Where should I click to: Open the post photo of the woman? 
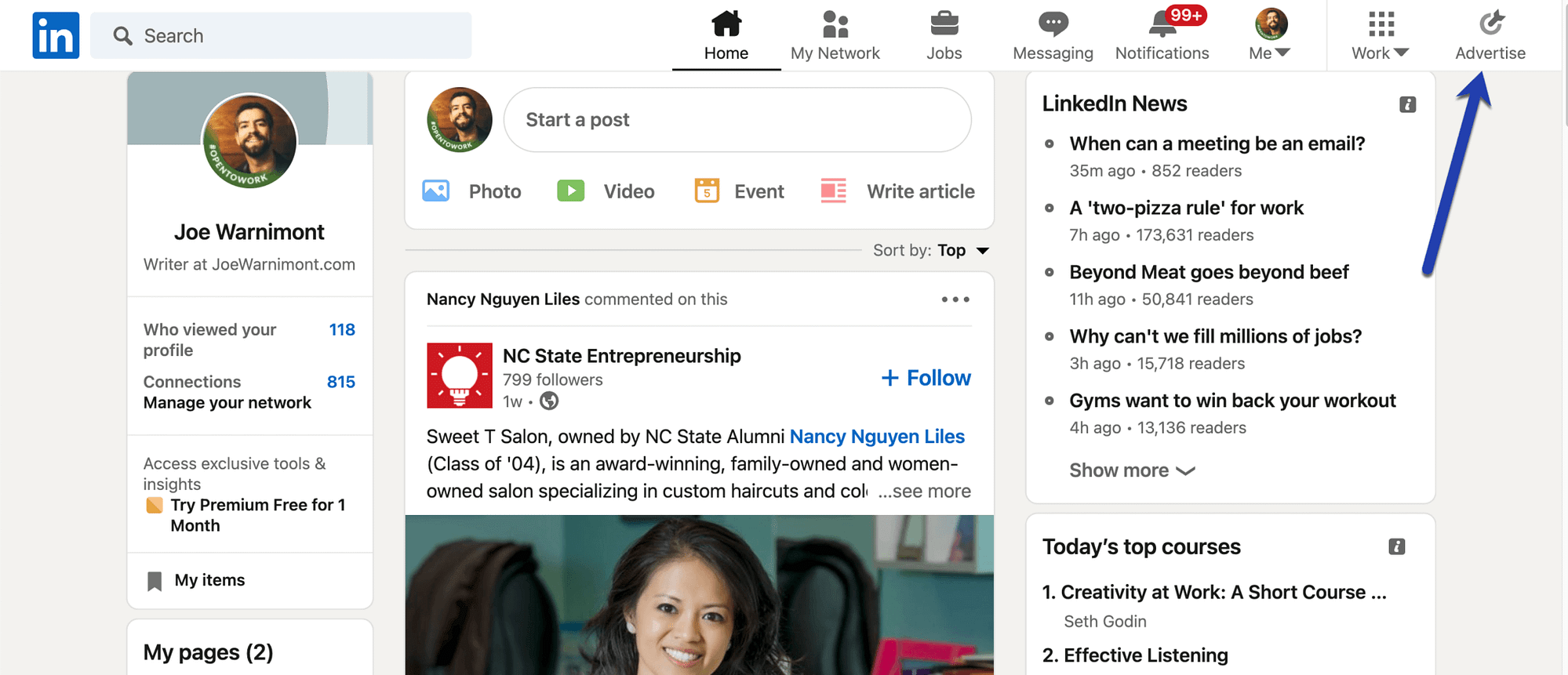coord(700,595)
